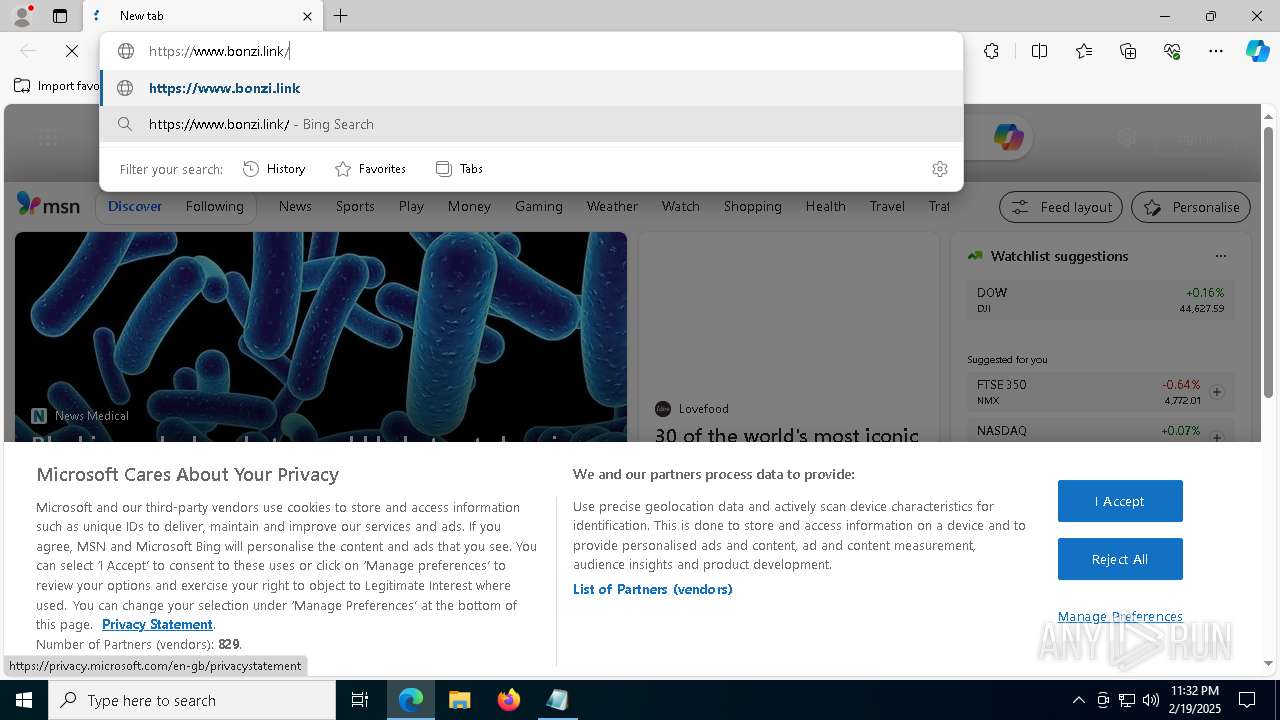Open the Sports category
1280x720 pixels.
[x=355, y=206]
